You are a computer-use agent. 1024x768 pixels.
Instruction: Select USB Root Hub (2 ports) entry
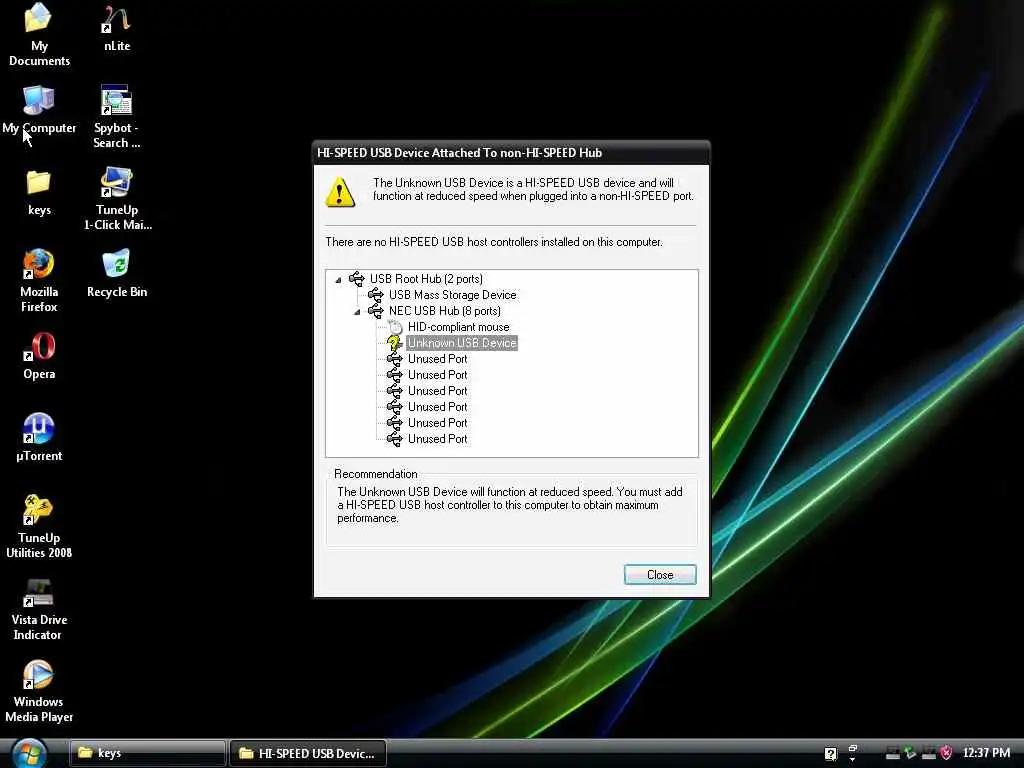click(x=426, y=279)
